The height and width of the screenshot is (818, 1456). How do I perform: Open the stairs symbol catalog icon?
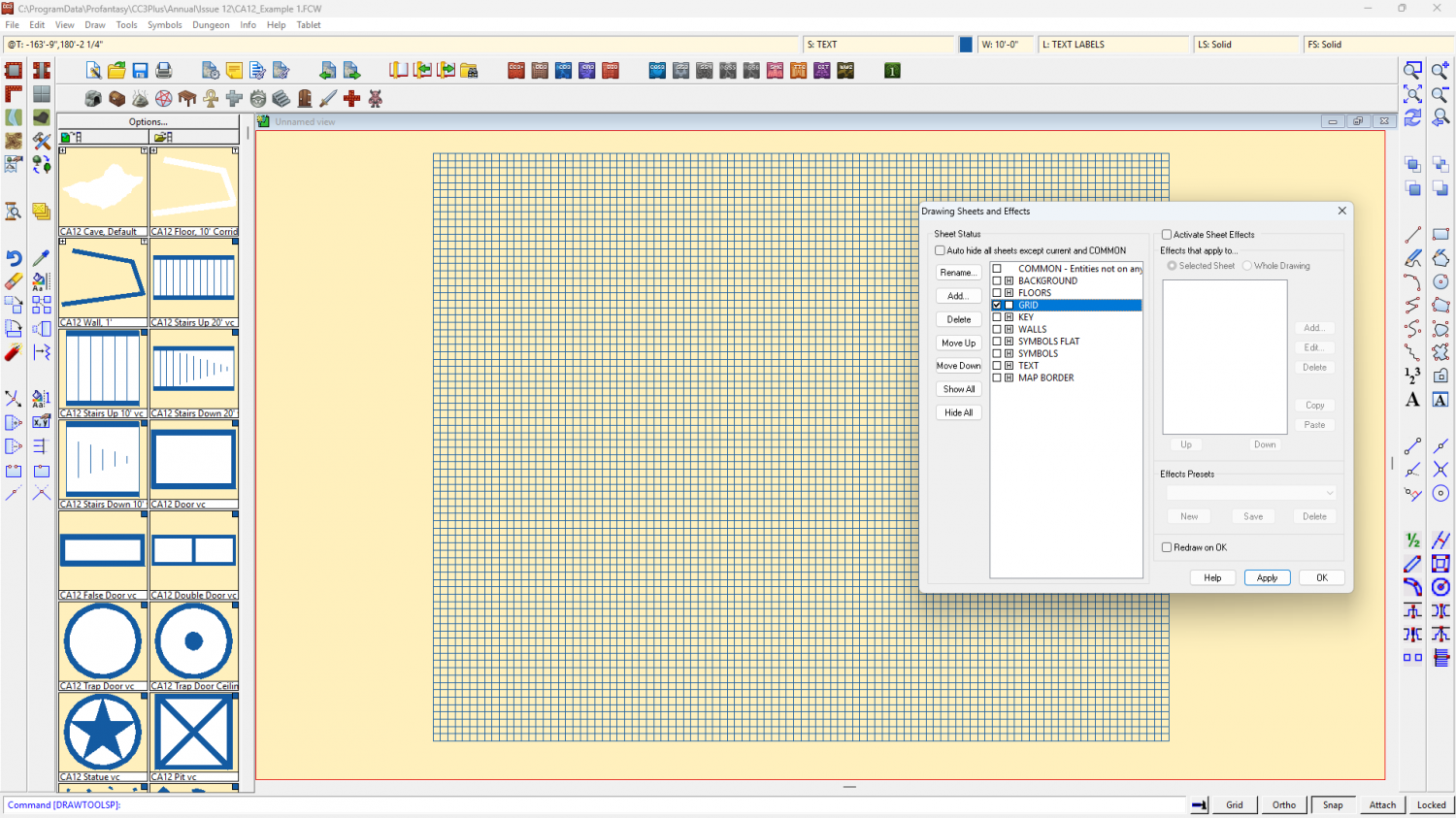click(281, 99)
